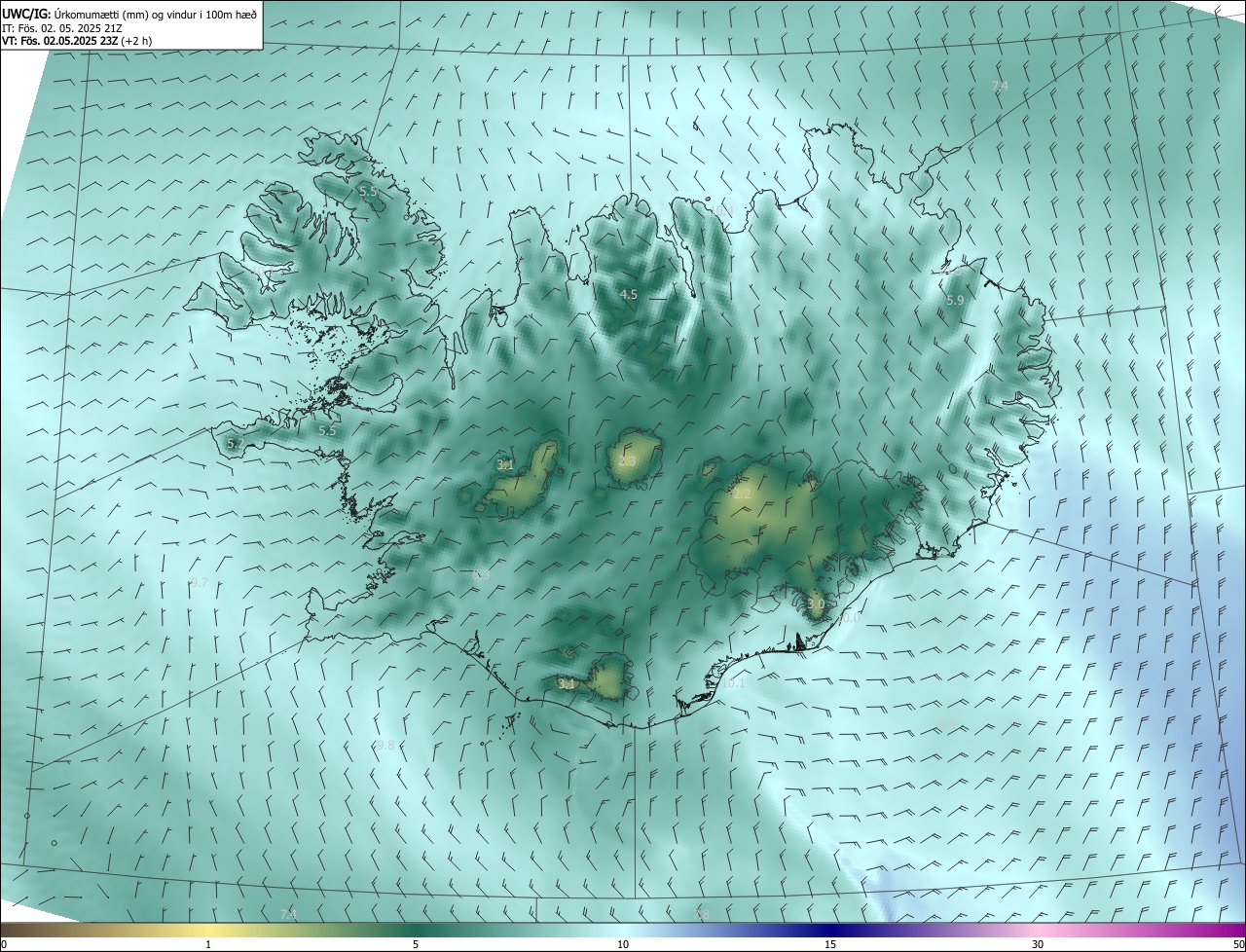
Task: Click the colour scale at the 5 label
Action: [x=416, y=945]
